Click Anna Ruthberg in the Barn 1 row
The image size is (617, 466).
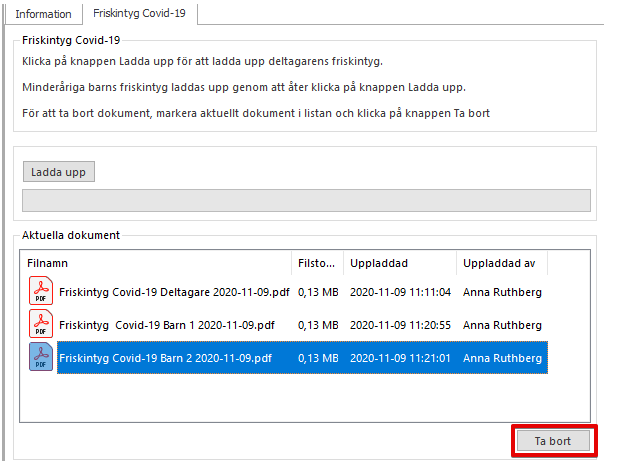(502, 325)
